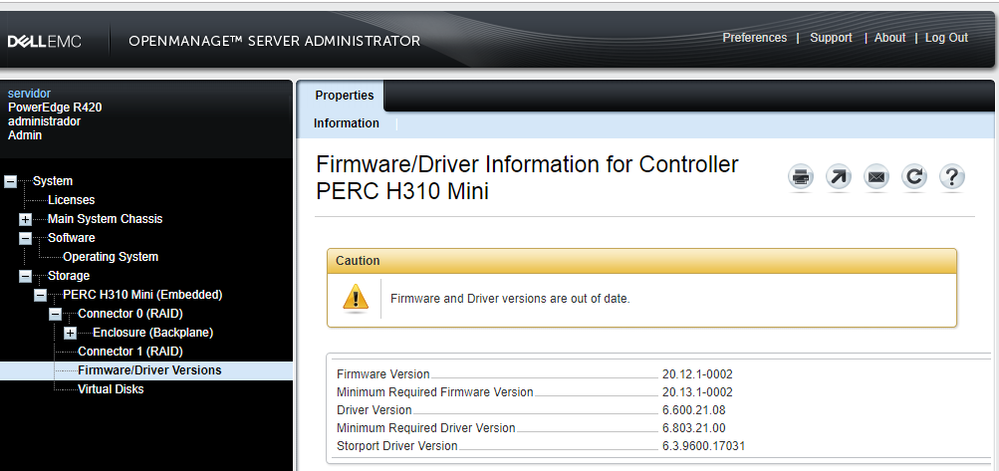Click the administrador user name text
This screenshot has width=999, height=471.
[44, 121]
